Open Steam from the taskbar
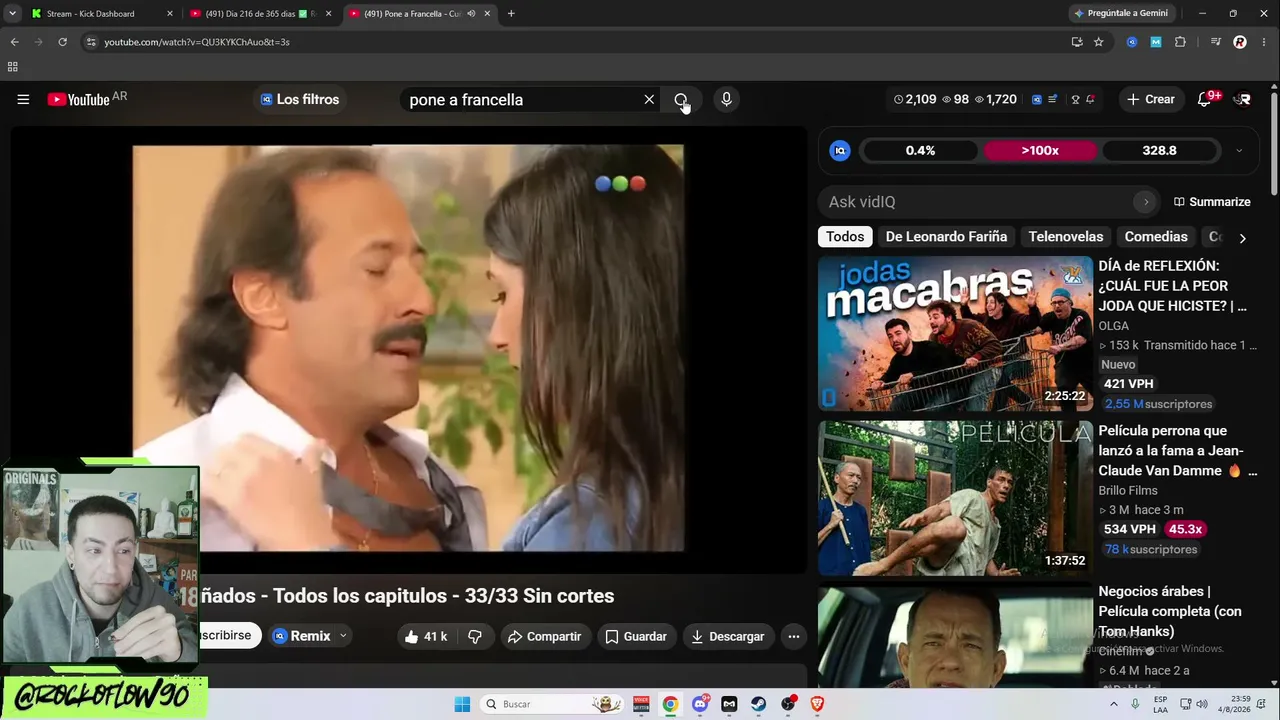Screen dimensions: 1280x720 point(759,704)
